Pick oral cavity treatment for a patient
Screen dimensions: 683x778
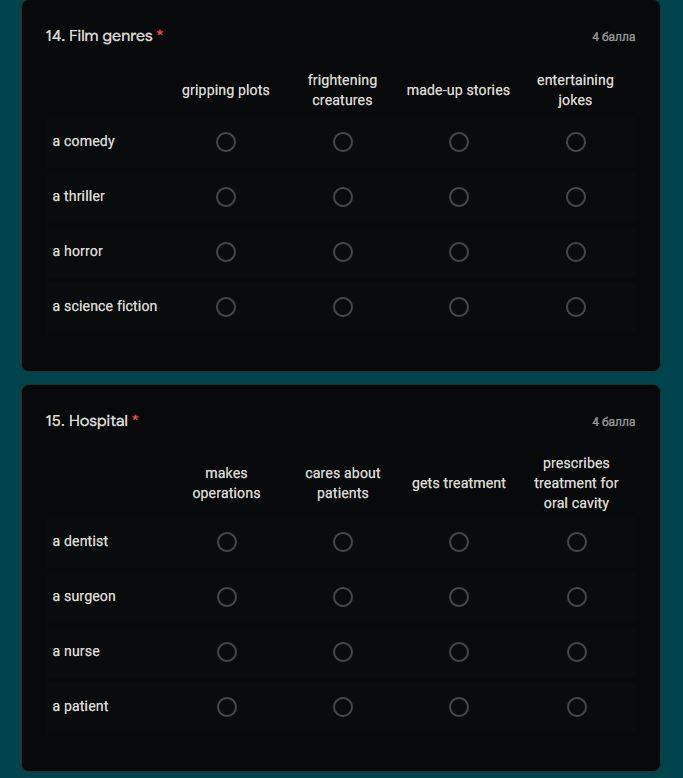576,707
